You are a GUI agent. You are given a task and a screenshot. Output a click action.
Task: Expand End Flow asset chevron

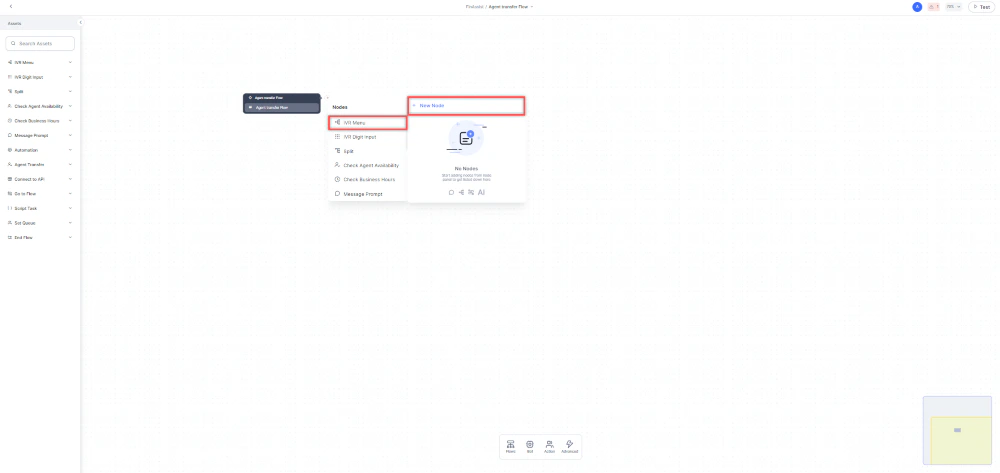coord(70,237)
